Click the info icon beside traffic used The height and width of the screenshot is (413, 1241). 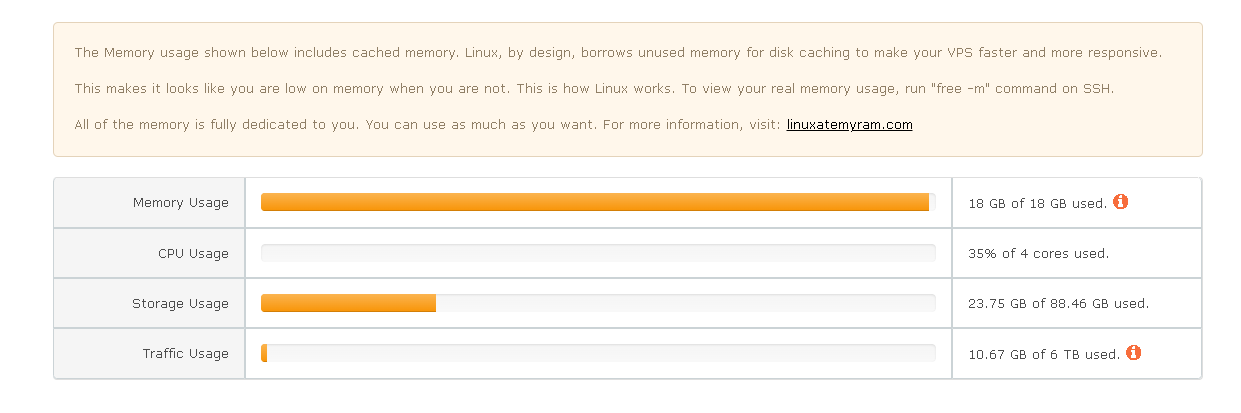click(x=1133, y=353)
